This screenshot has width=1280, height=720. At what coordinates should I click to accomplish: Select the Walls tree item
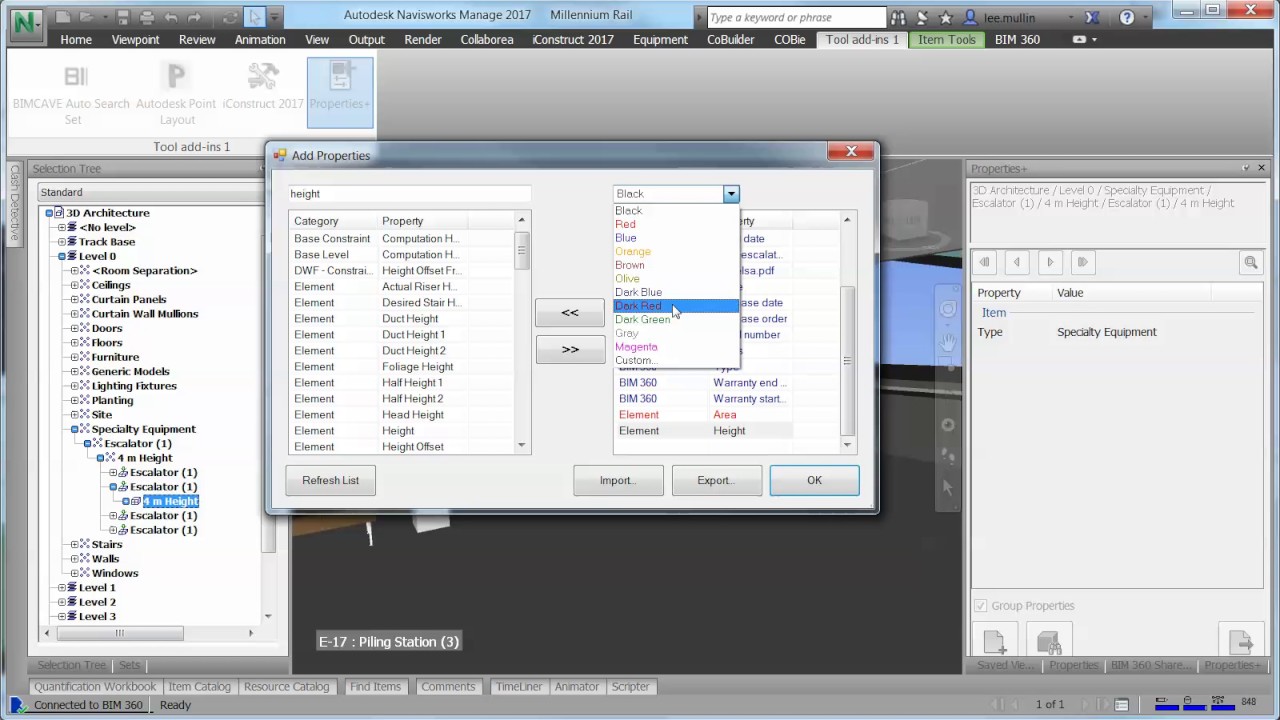(105, 559)
